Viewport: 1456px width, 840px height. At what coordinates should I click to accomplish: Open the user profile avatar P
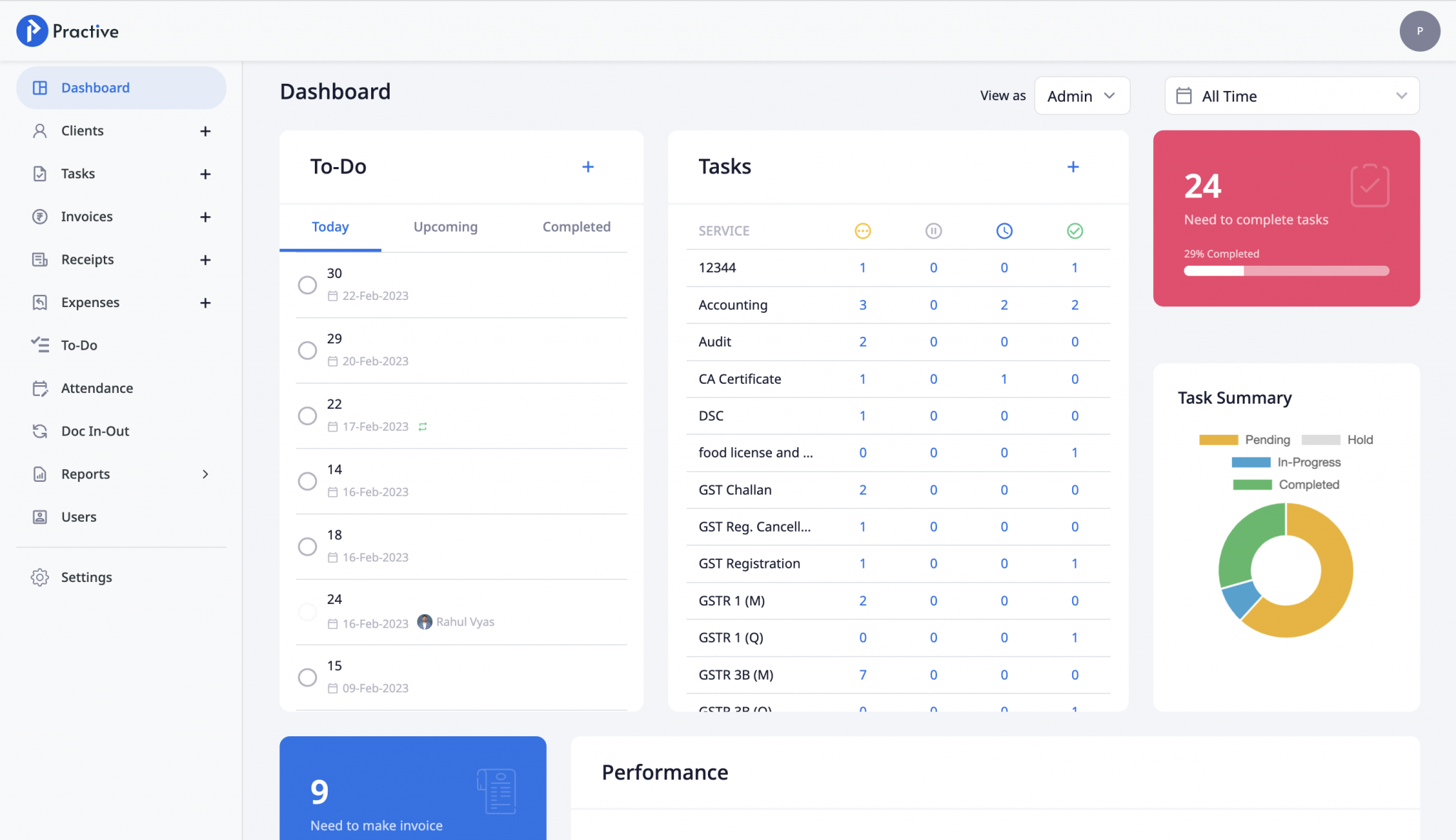[x=1419, y=31]
